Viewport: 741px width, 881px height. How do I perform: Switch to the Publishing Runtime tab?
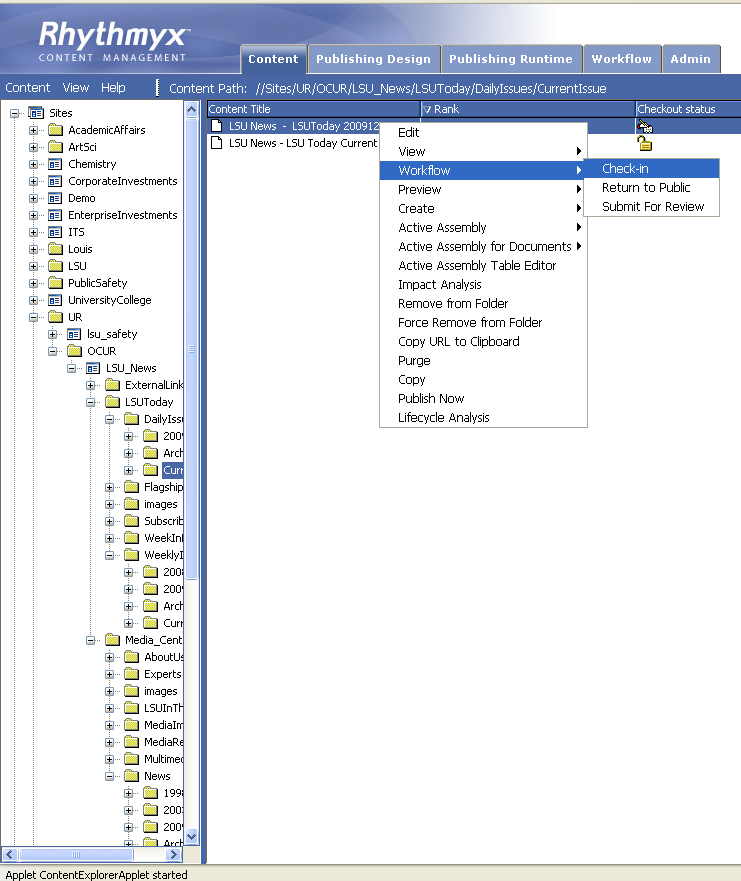click(511, 59)
